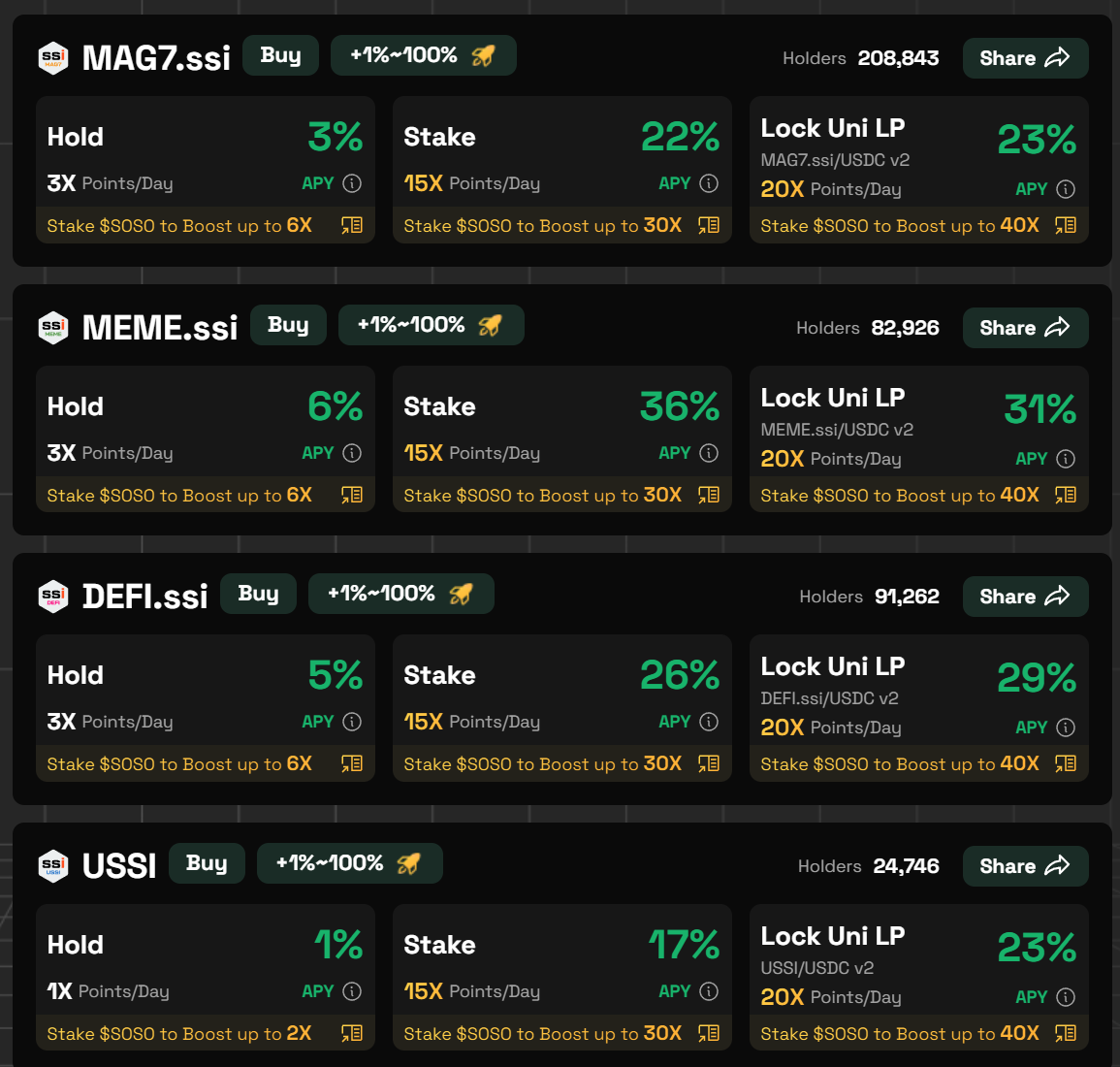The width and height of the screenshot is (1120, 1067).
Task: Click the +1%~100% rocket badge for USSI
Action: click(349, 863)
